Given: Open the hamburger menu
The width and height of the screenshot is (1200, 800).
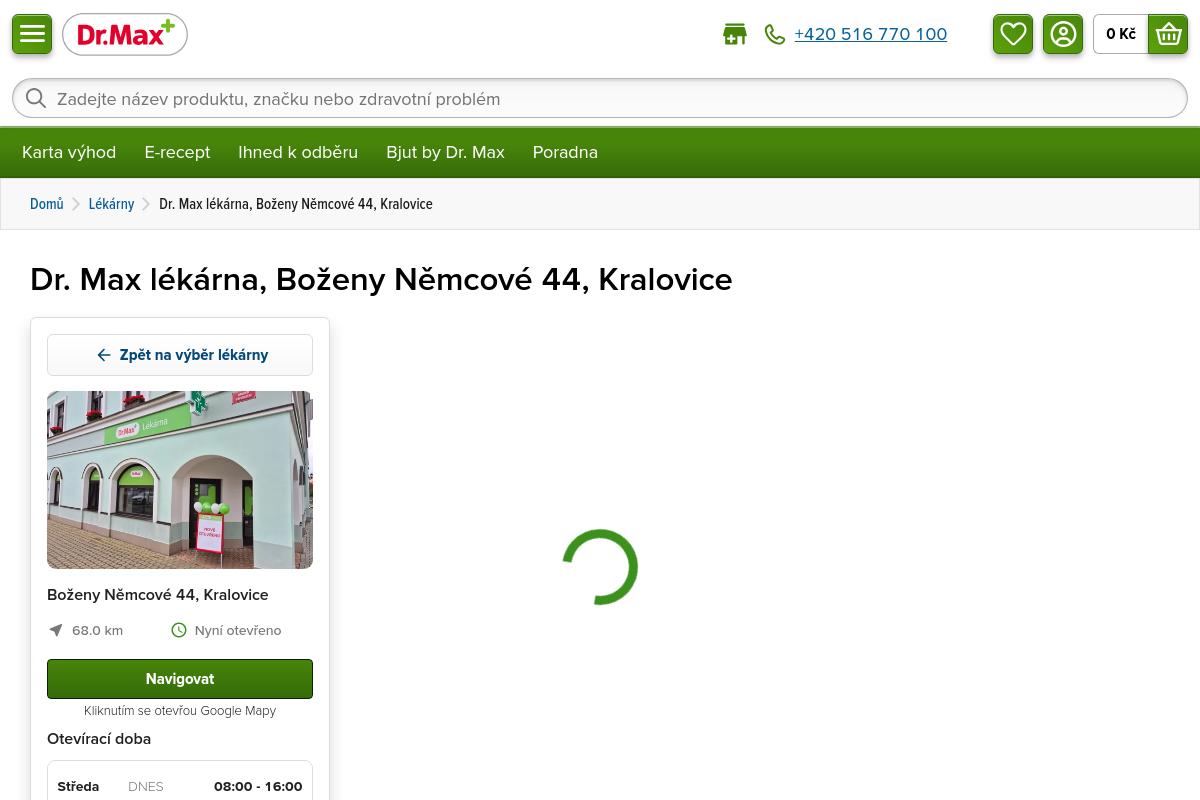Looking at the screenshot, I should tap(32, 34).
